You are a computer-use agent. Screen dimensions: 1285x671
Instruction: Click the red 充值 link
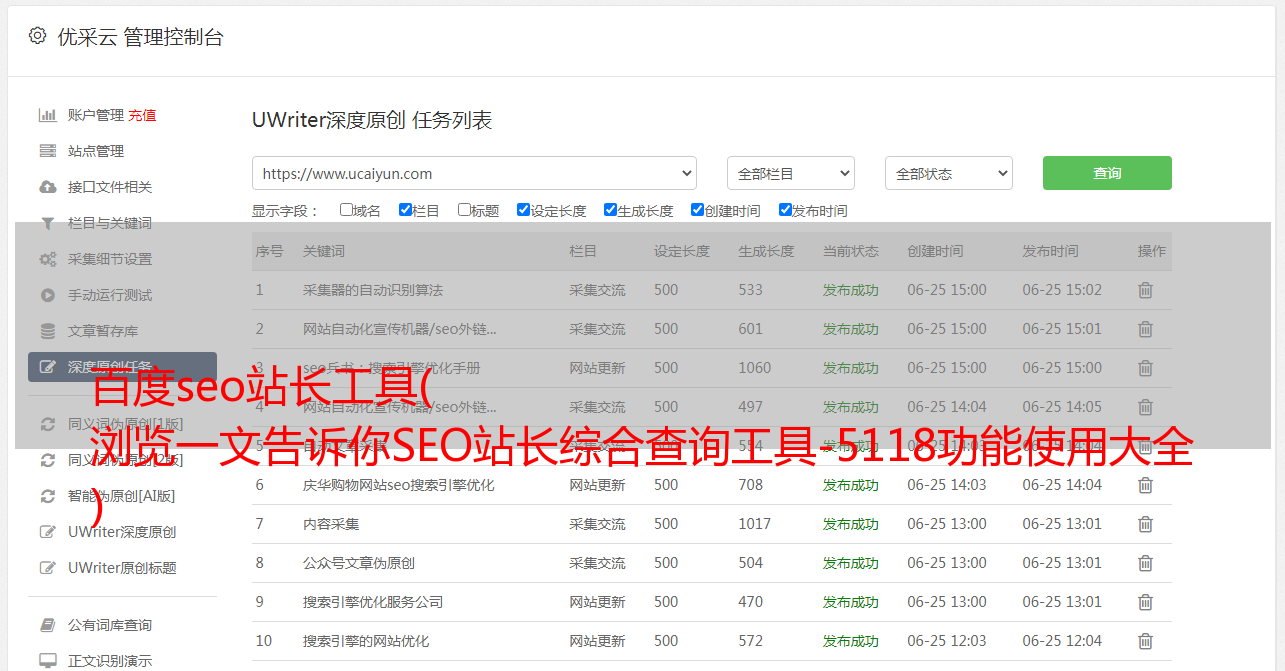[142, 115]
